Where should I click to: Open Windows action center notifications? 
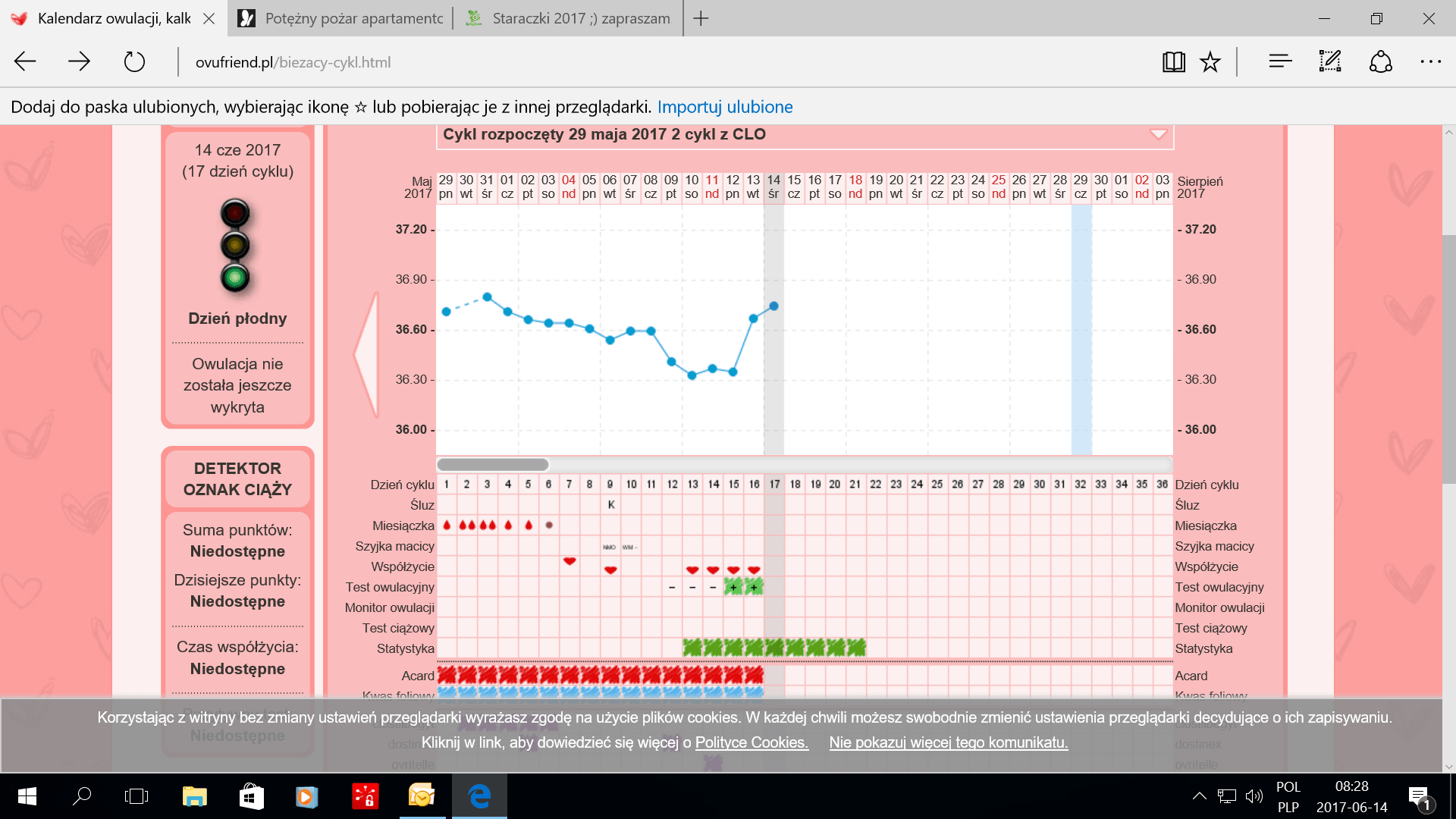tap(1418, 796)
